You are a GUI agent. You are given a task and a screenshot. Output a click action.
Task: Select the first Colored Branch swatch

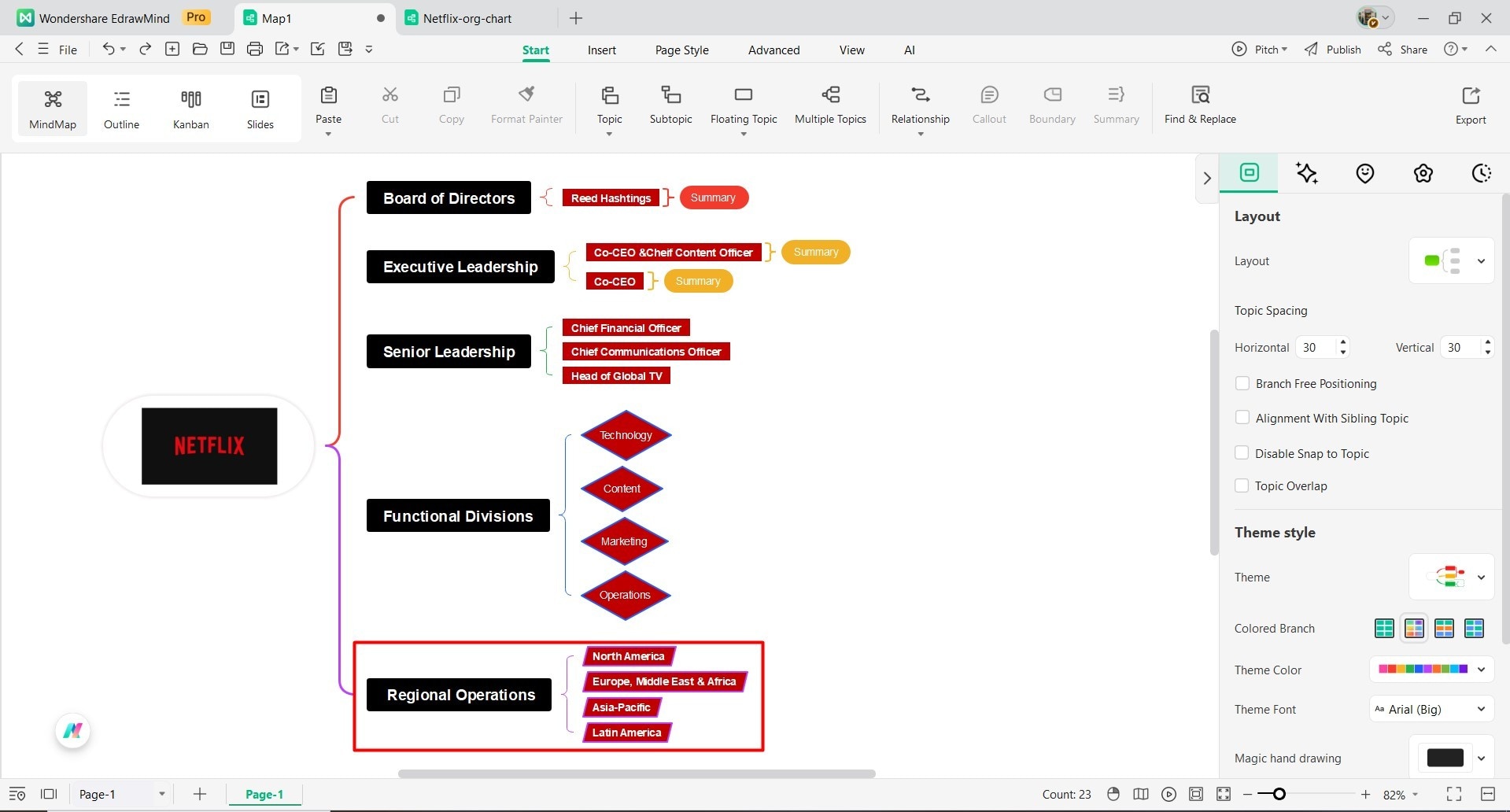tap(1384, 628)
